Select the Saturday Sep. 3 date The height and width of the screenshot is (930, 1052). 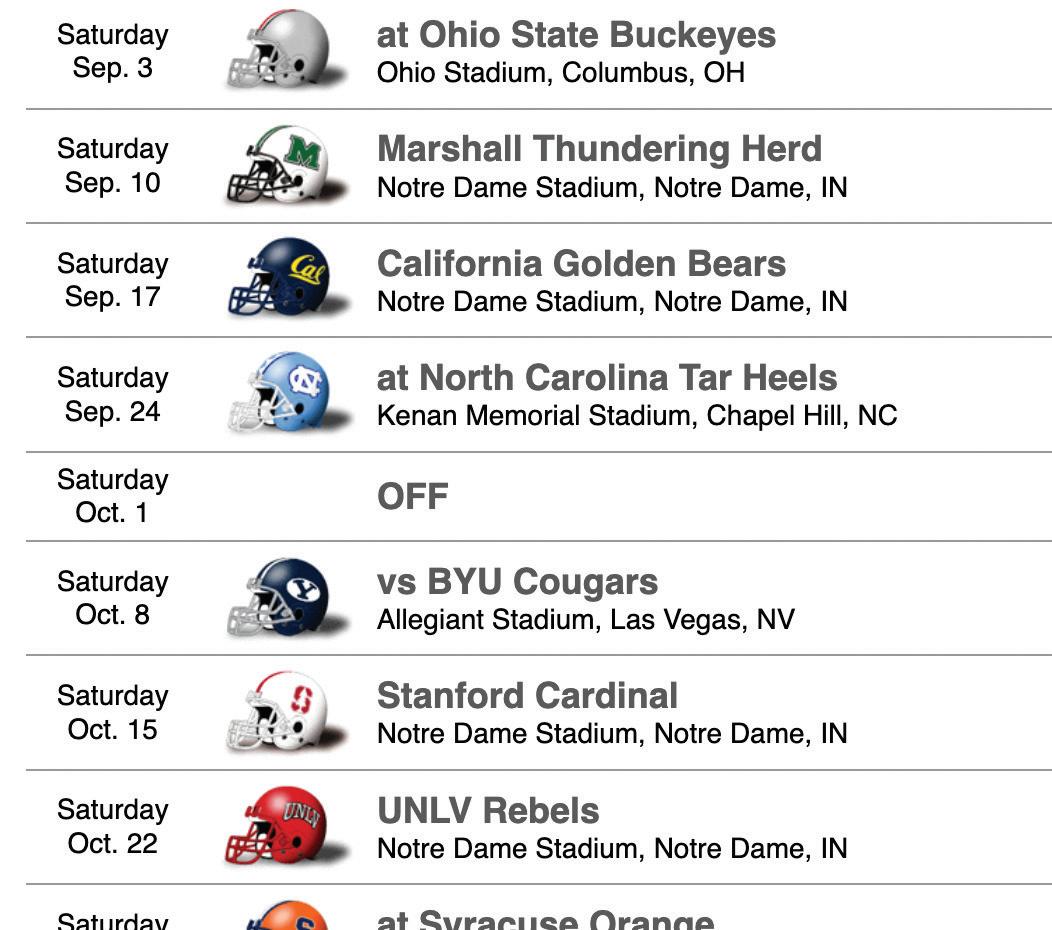click(x=113, y=51)
